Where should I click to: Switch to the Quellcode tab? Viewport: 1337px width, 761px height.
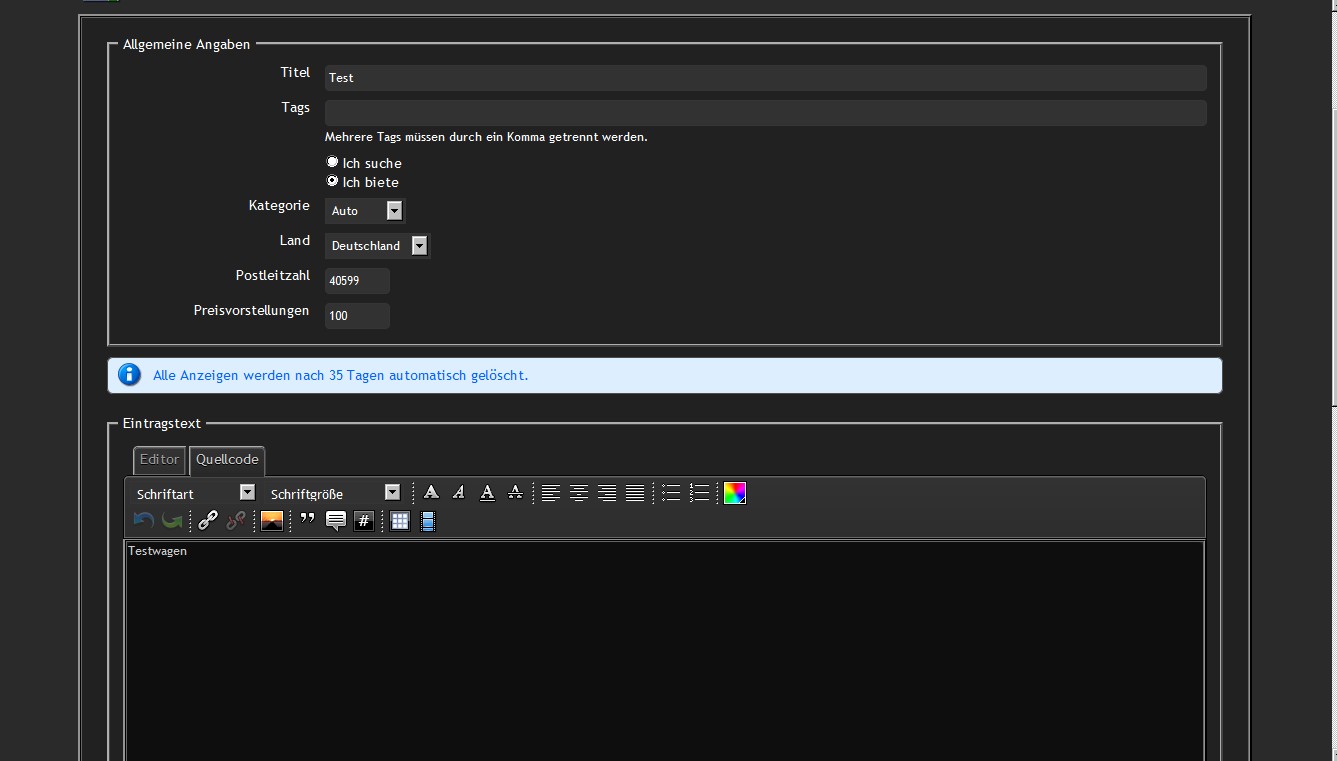(227, 460)
